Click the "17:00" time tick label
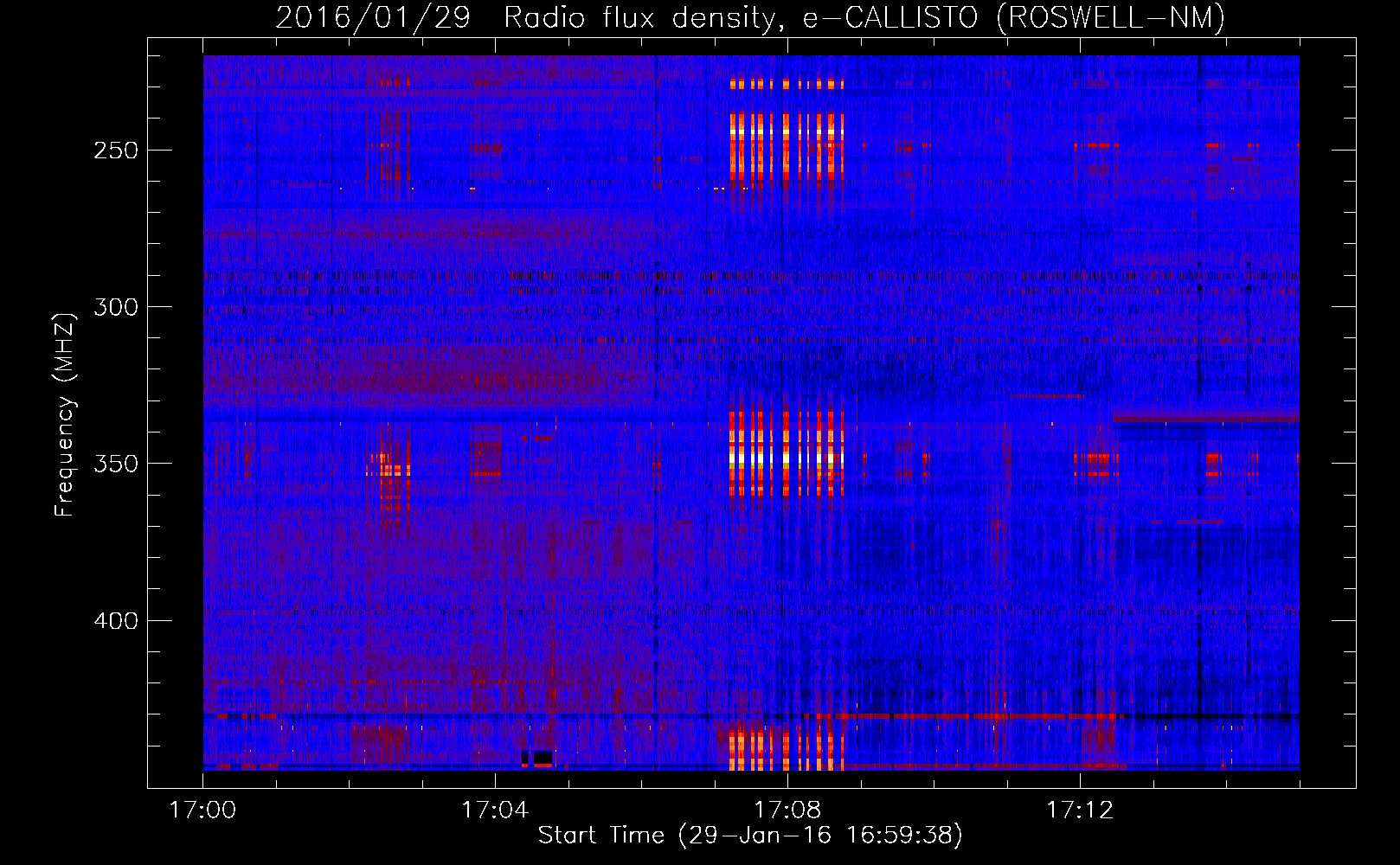 202,811
